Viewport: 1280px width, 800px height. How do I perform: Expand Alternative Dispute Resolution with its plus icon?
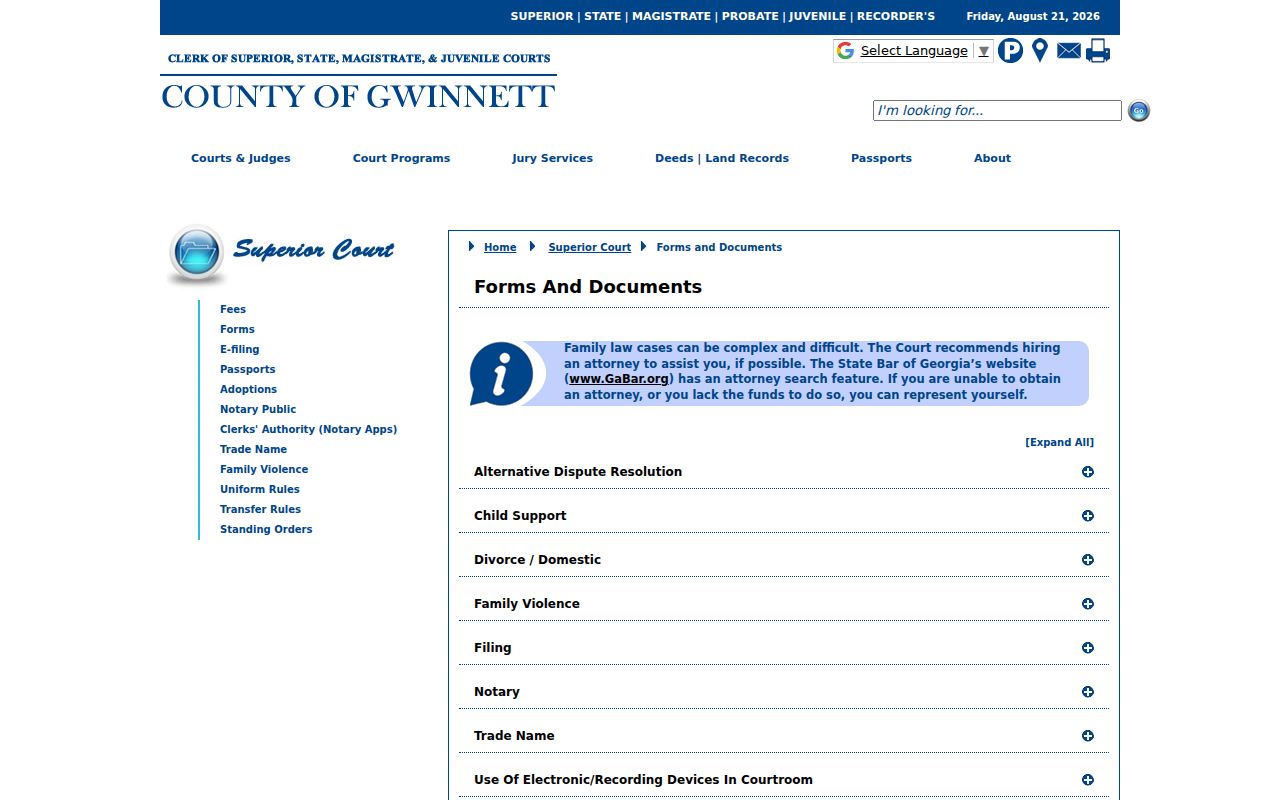click(x=1088, y=472)
